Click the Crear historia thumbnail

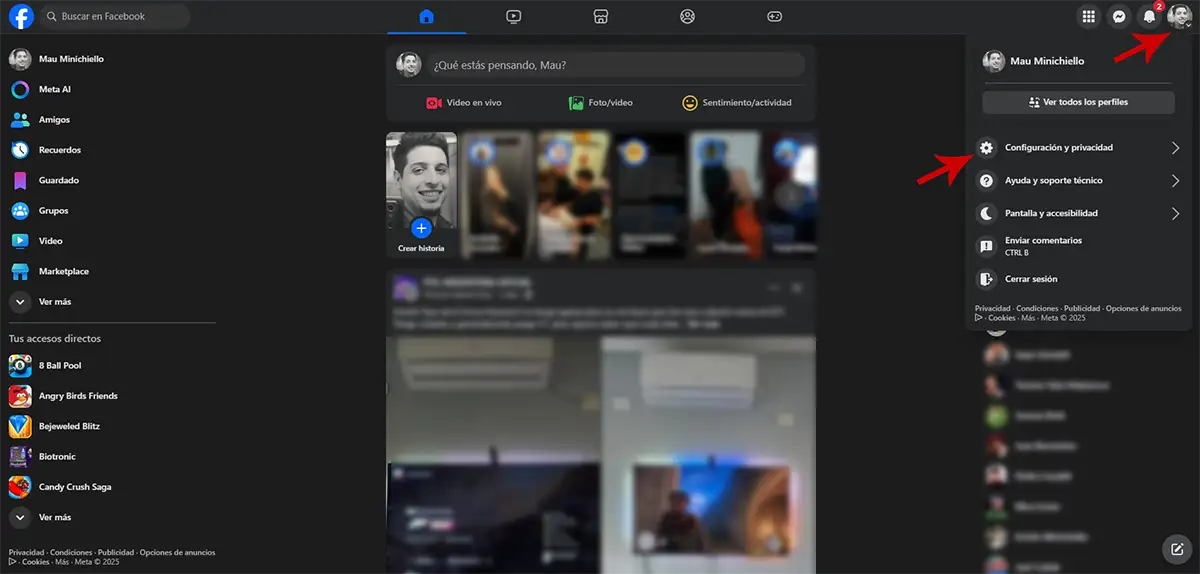coord(421,193)
